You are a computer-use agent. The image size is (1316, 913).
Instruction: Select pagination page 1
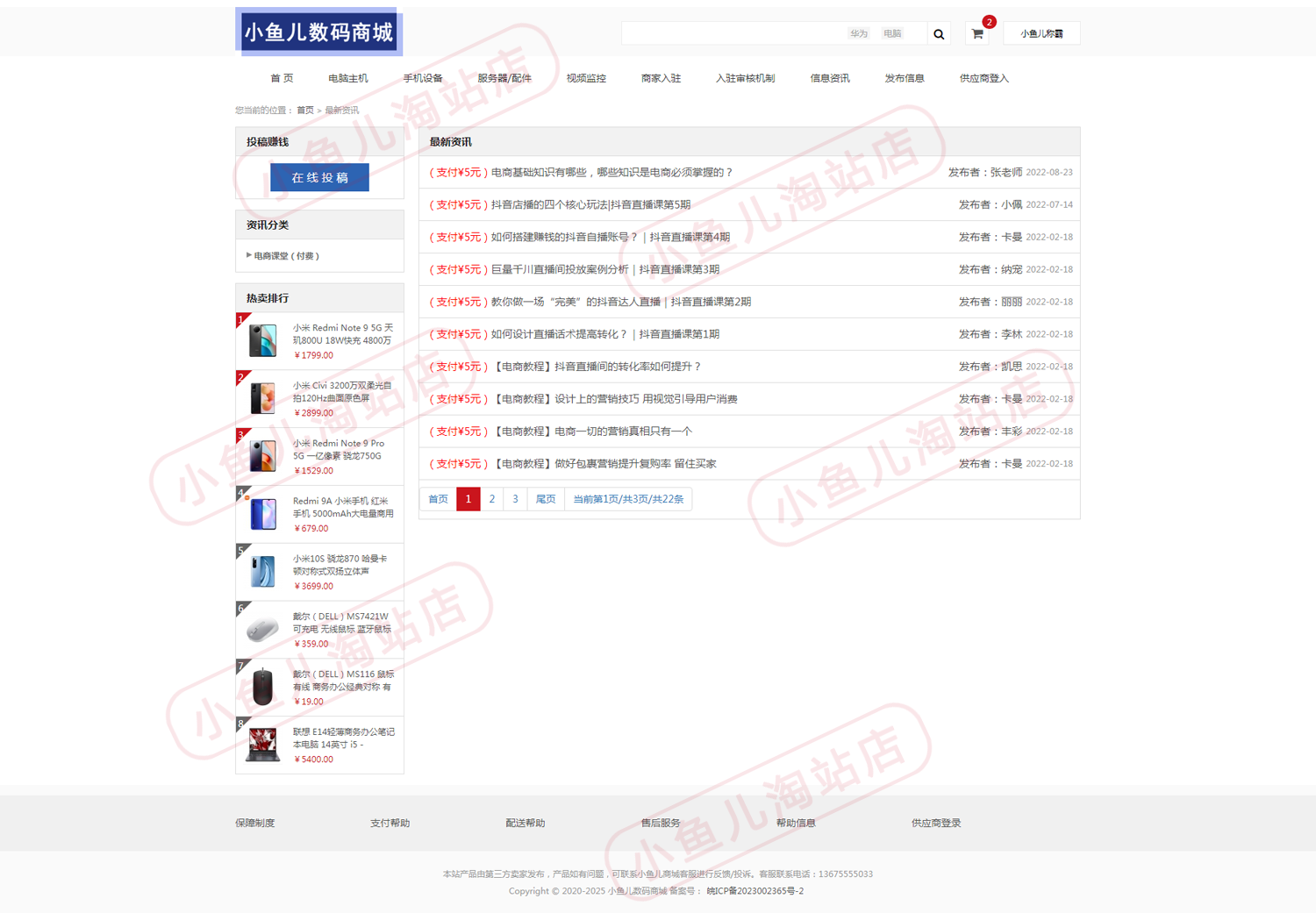pos(468,499)
